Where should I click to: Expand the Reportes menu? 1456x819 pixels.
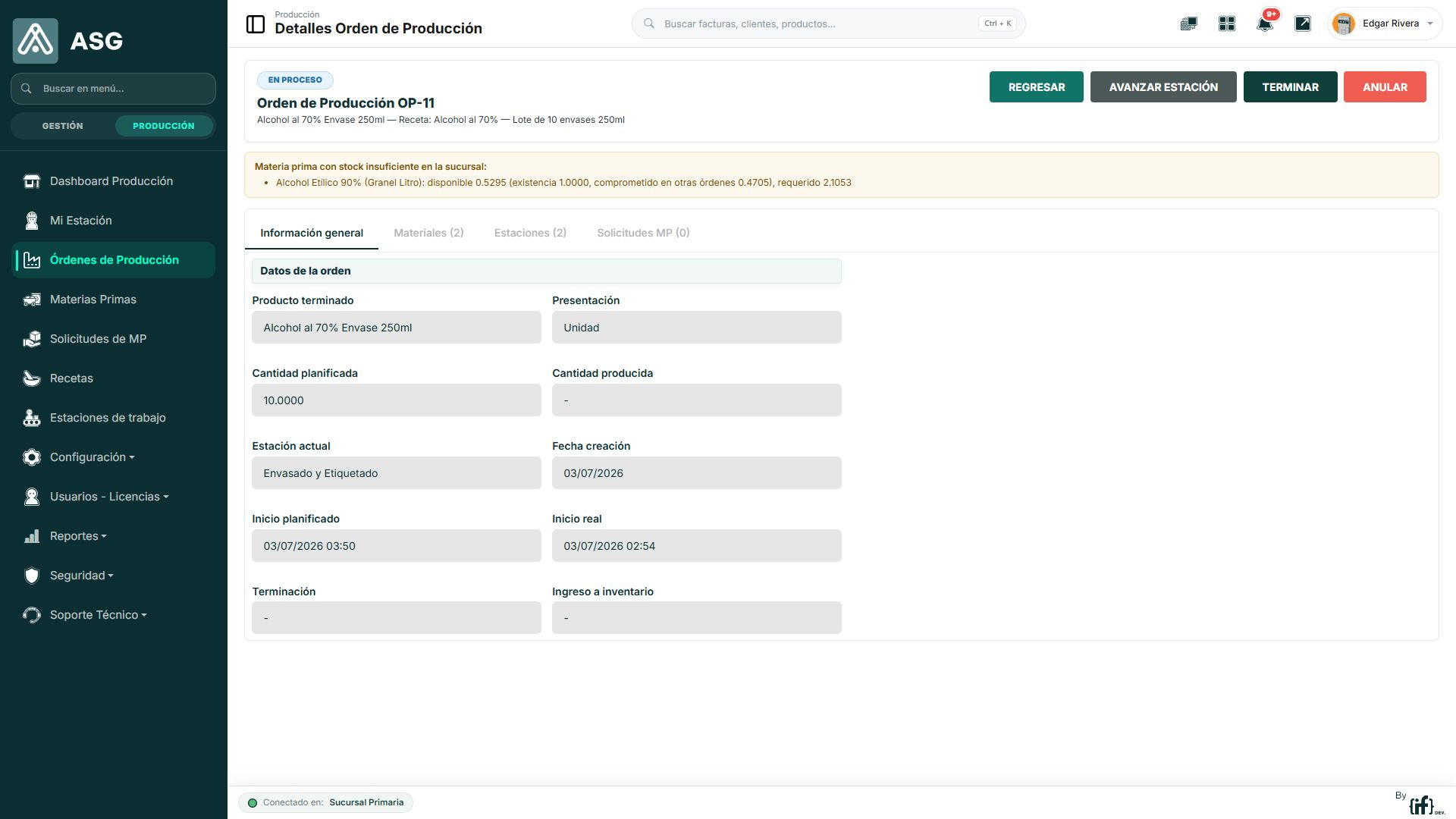pos(78,536)
